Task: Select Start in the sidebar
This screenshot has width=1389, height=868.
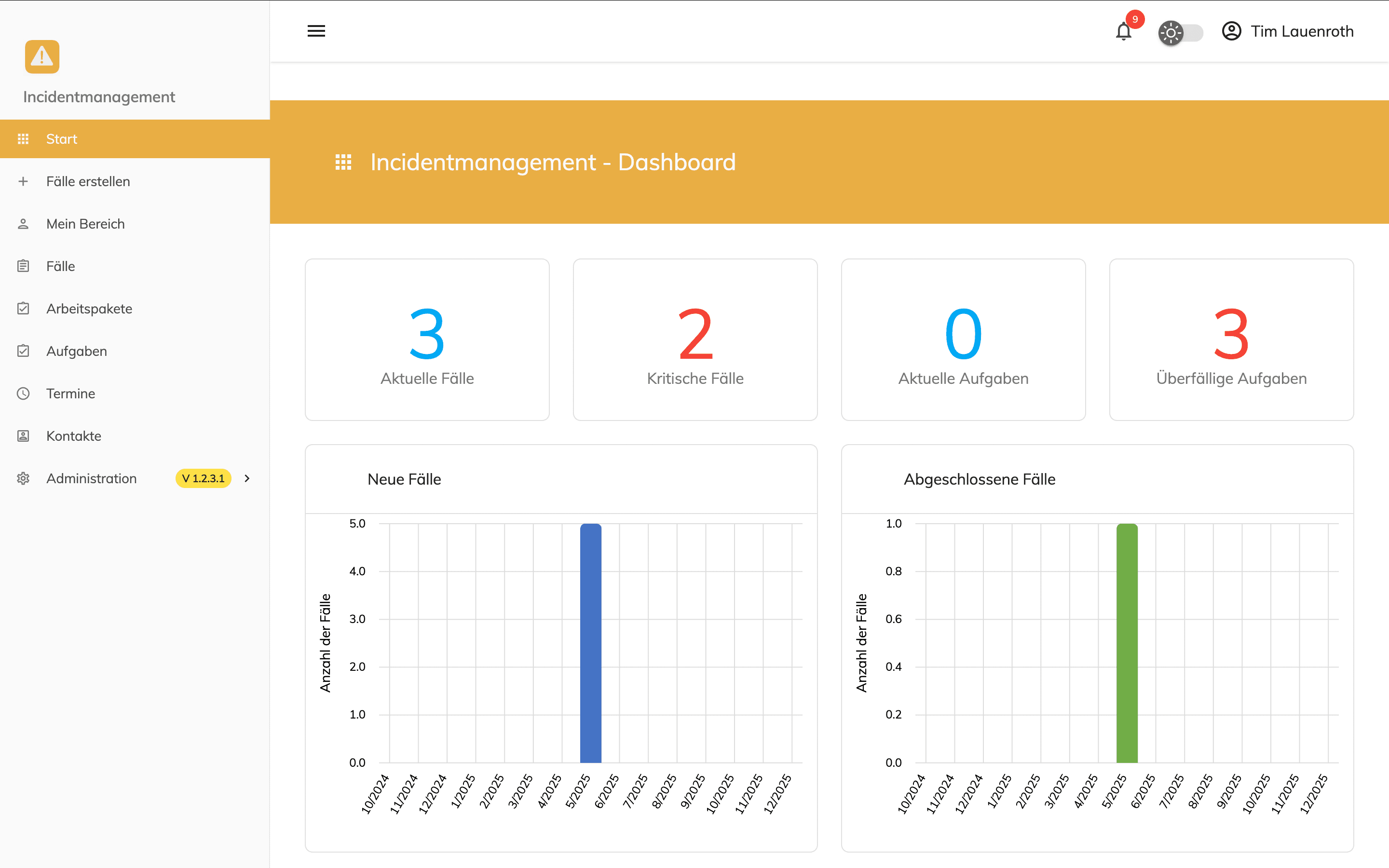Action: point(135,139)
